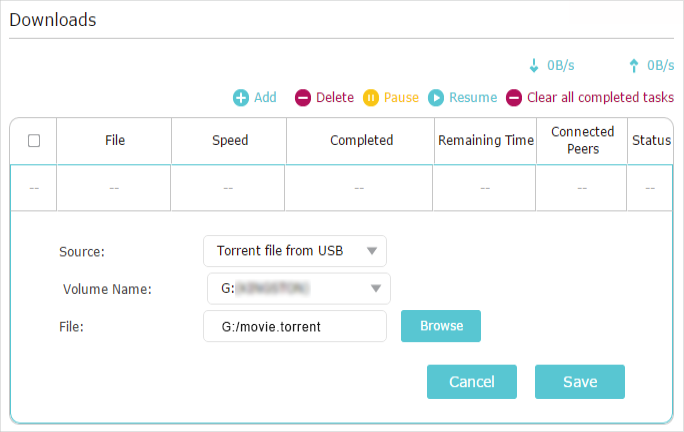Click the Connected Peers column header

[582, 141]
